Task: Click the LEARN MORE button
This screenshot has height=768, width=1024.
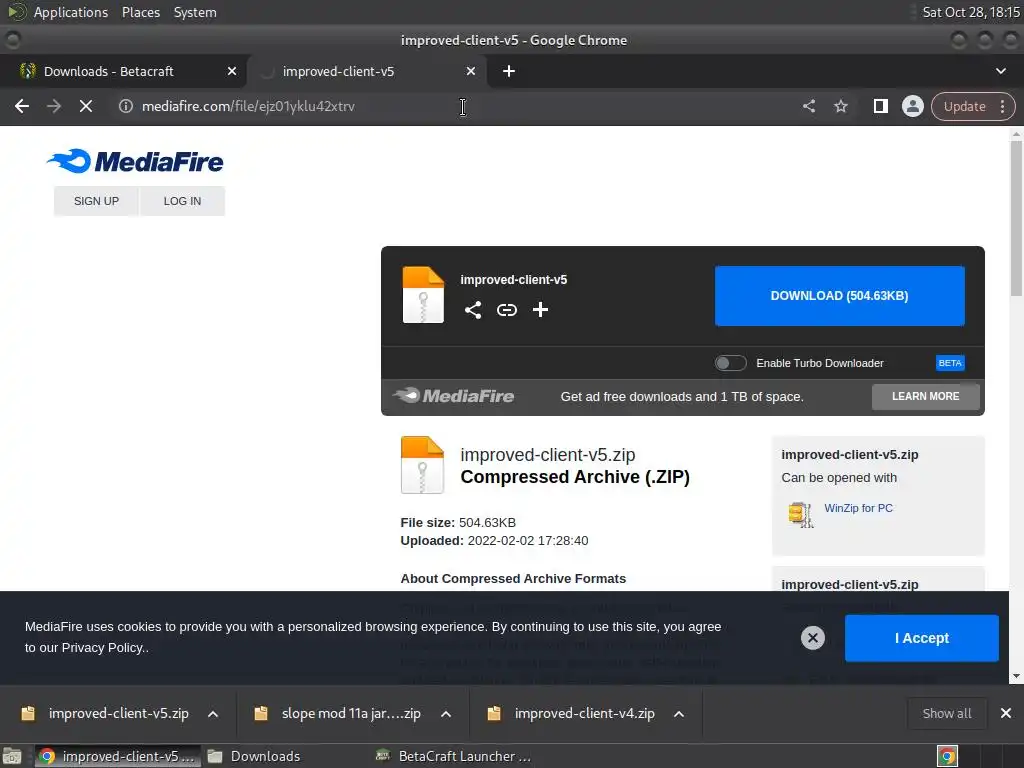Action: pyautogui.click(x=925, y=396)
